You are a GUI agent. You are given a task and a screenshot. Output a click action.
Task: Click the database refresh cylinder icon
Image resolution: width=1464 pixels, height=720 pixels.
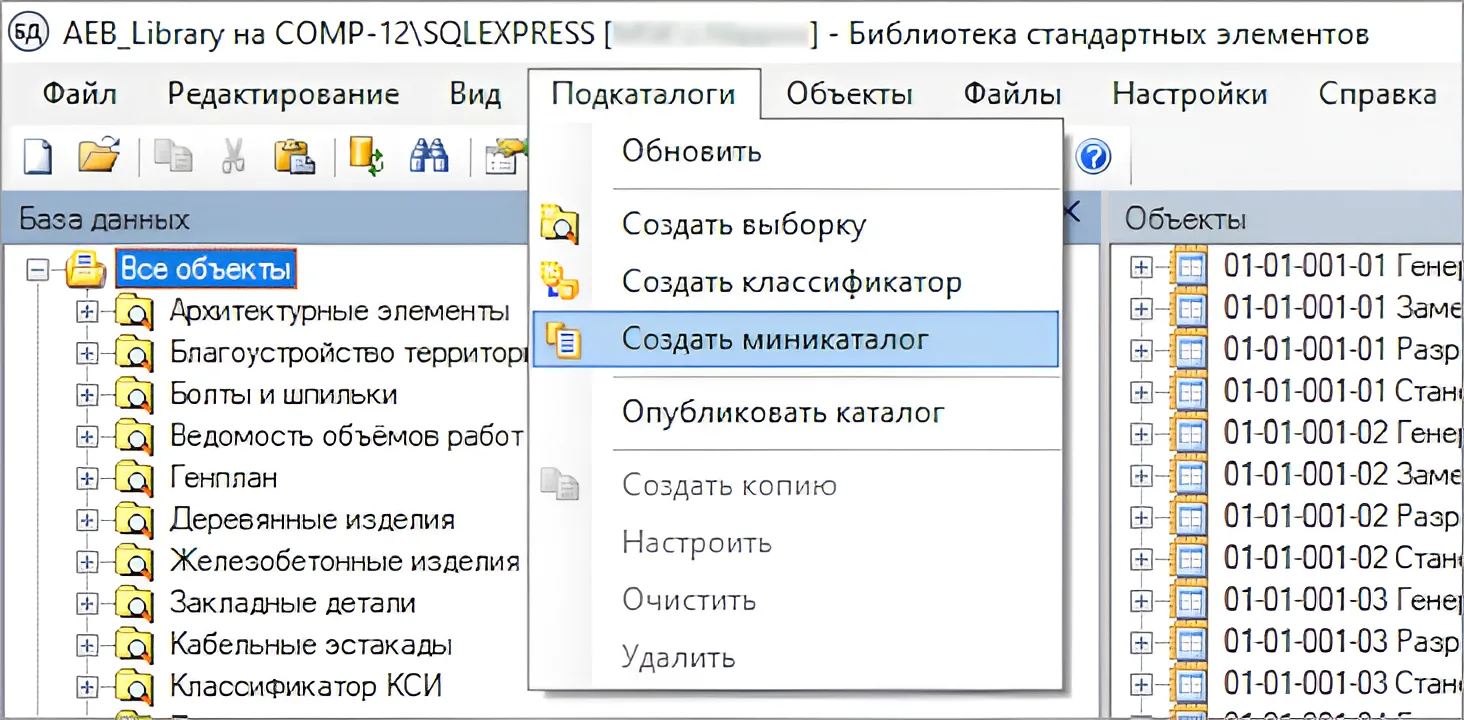[365, 157]
